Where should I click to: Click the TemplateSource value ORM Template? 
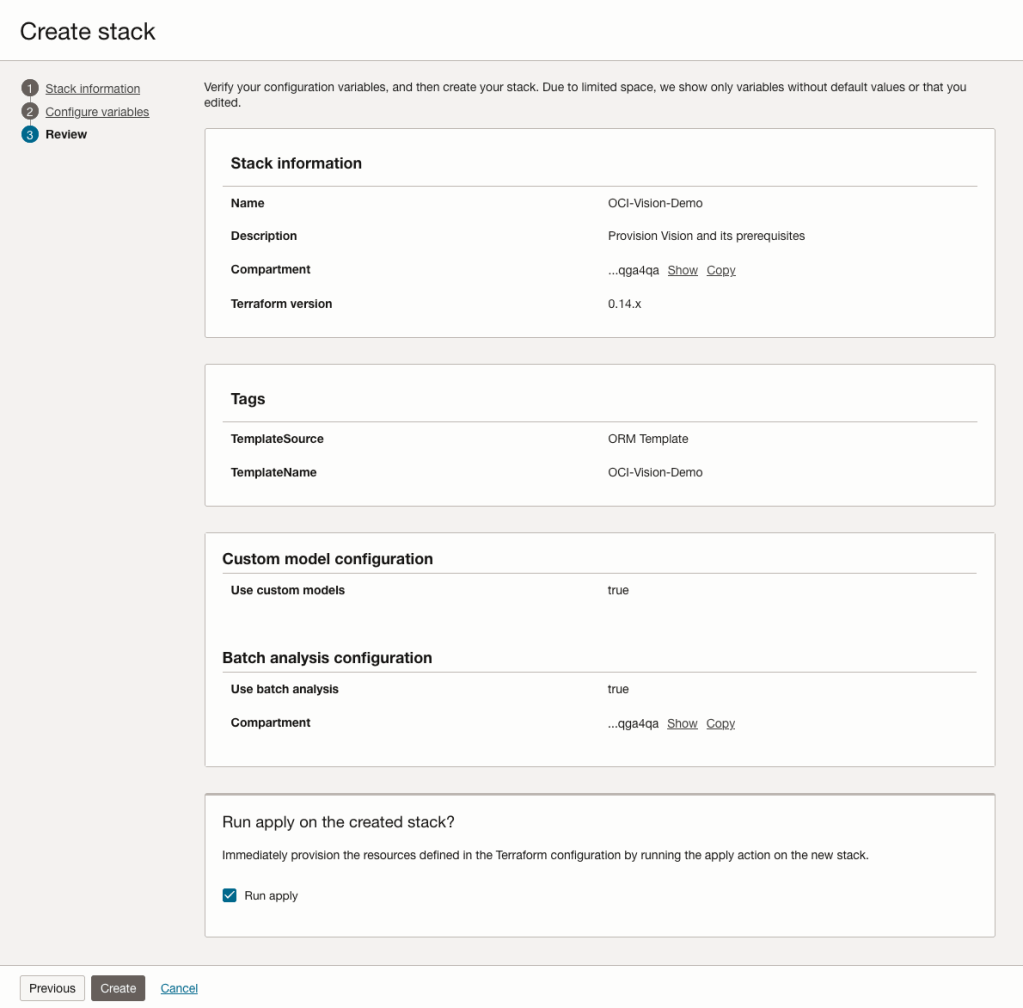[647, 438]
